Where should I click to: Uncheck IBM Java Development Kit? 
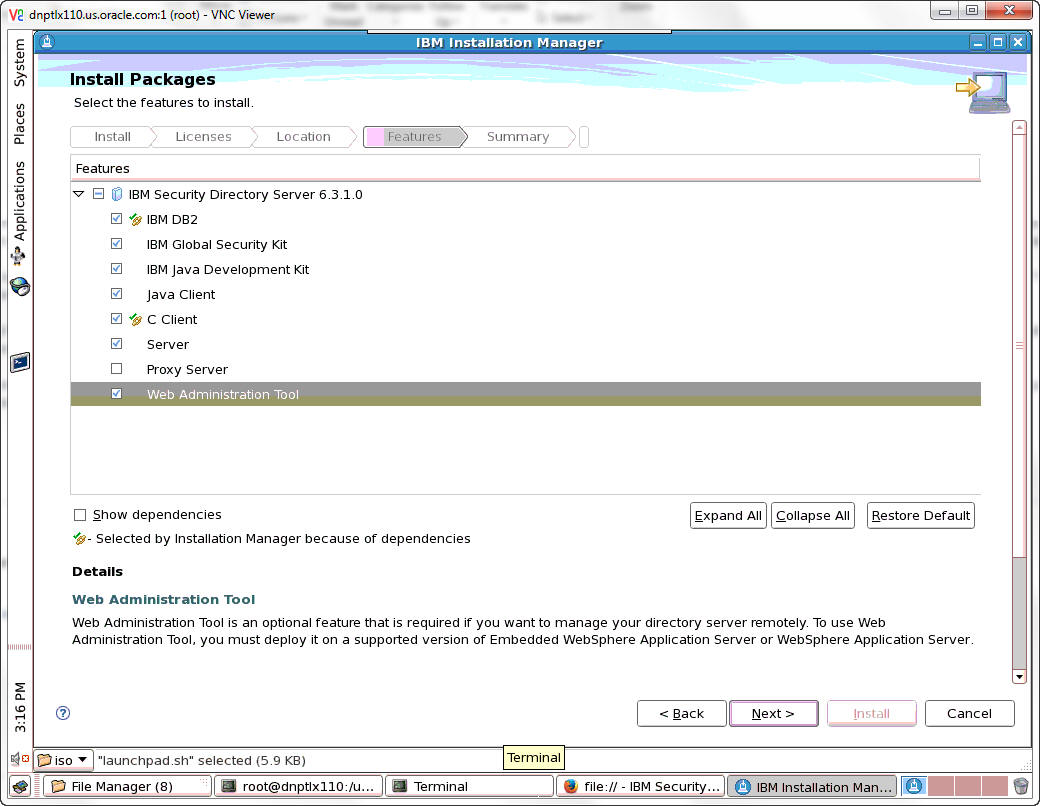tap(117, 269)
